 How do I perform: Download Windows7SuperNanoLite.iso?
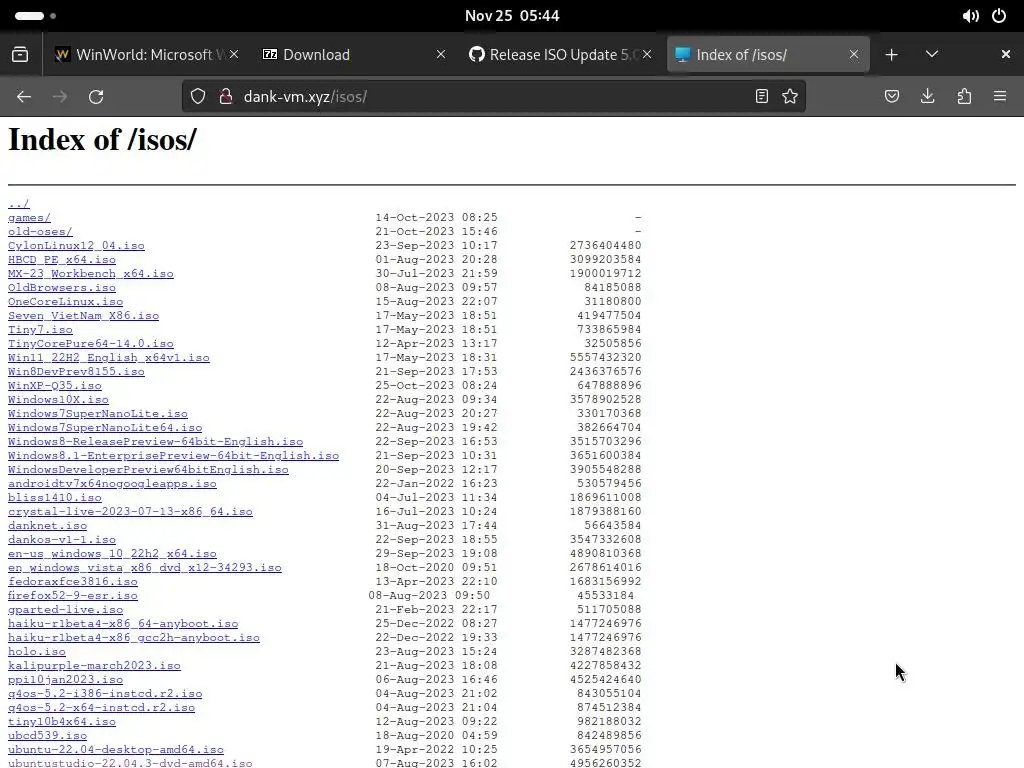point(98,414)
